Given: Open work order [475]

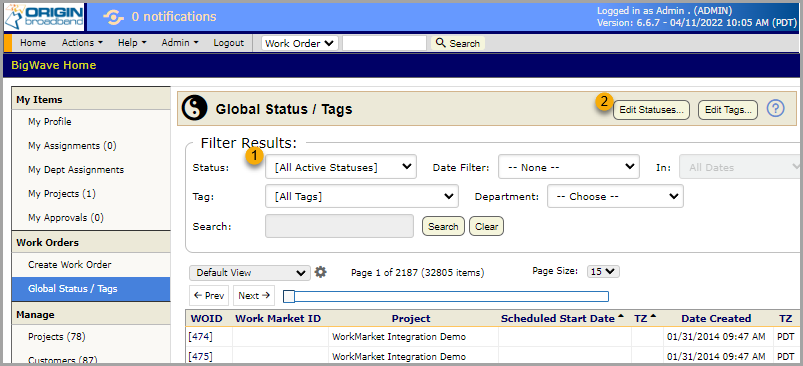Looking at the screenshot, I should 200,356.
